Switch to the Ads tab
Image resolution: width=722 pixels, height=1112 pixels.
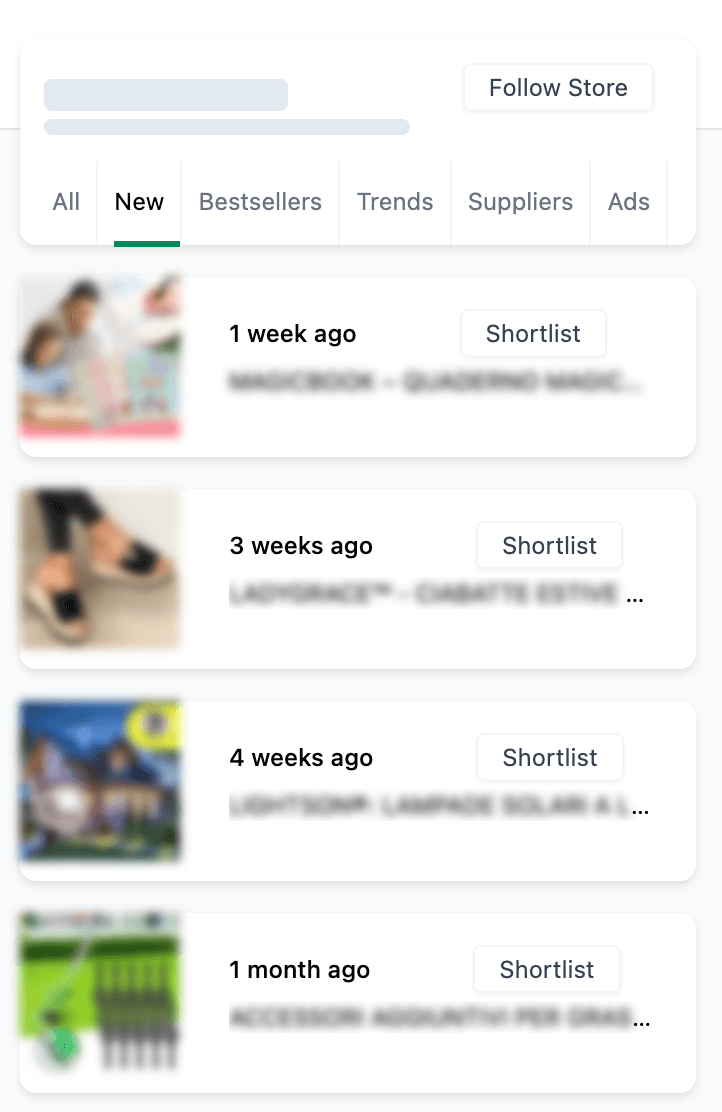pos(629,202)
